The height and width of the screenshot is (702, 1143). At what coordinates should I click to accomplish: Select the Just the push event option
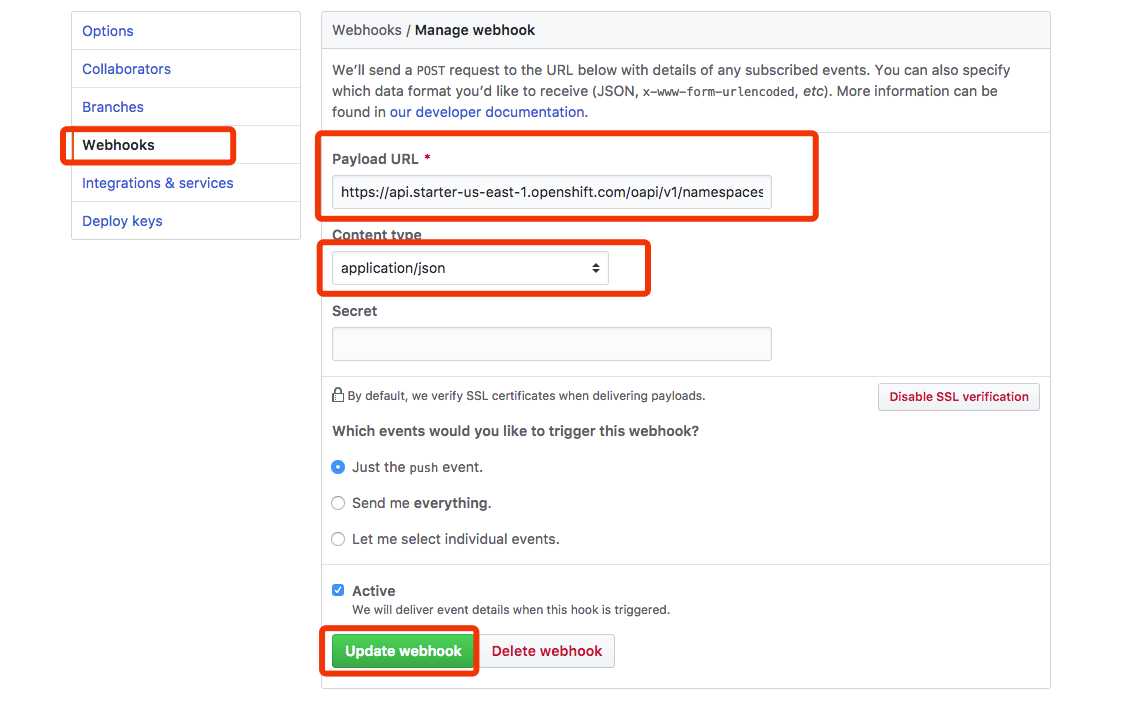[x=338, y=467]
